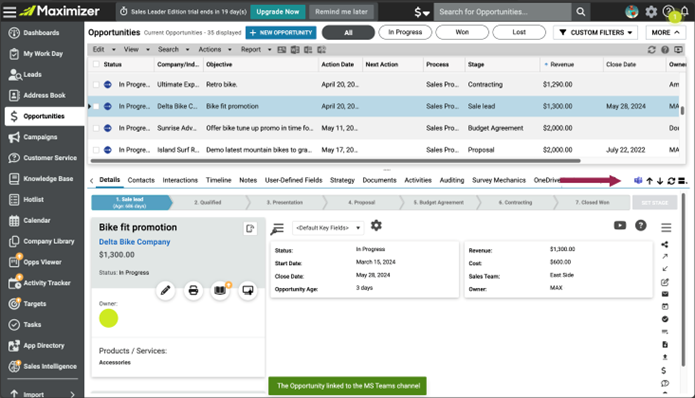Play the video tutorial icon
Viewport: 695px width, 398px height.
tap(620, 226)
